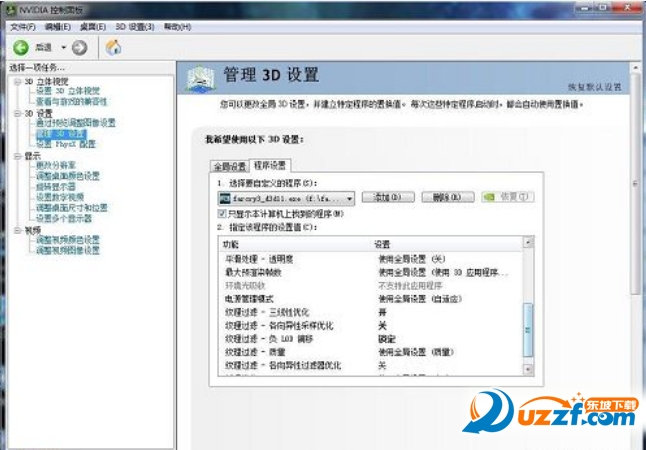Click the 纹理过滤 - 质量 setting value

click(416, 352)
